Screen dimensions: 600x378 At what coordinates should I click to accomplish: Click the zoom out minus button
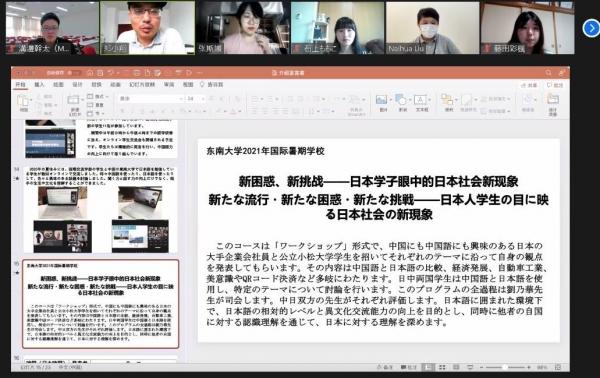pos(481,367)
